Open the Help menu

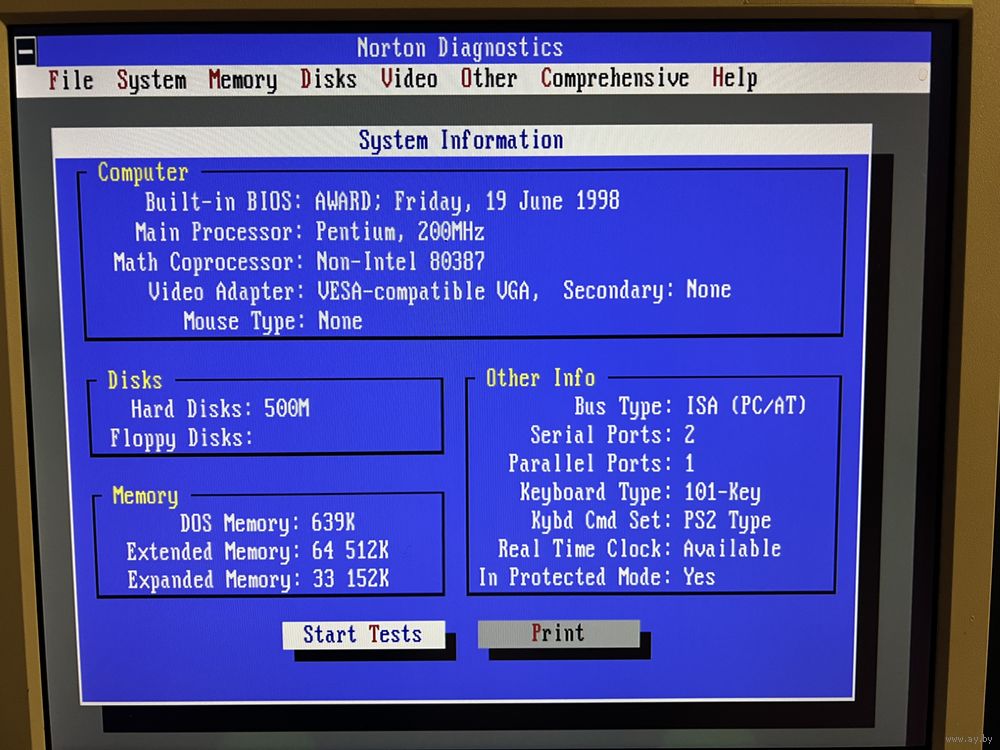pos(735,78)
